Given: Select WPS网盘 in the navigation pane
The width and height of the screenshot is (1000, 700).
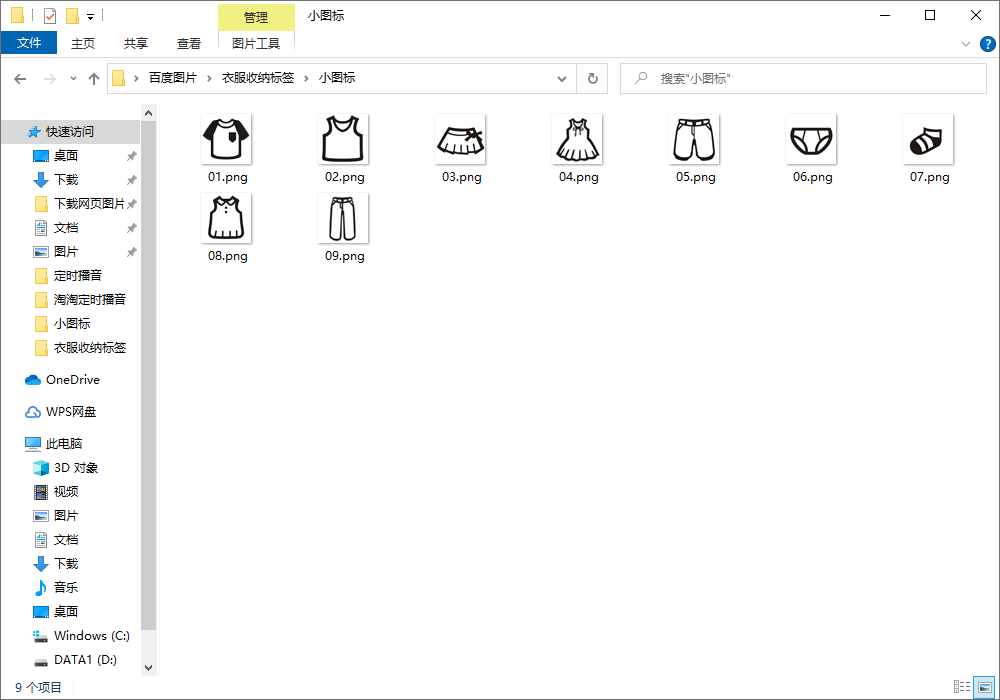Looking at the screenshot, I should click(x=71, y=412).
